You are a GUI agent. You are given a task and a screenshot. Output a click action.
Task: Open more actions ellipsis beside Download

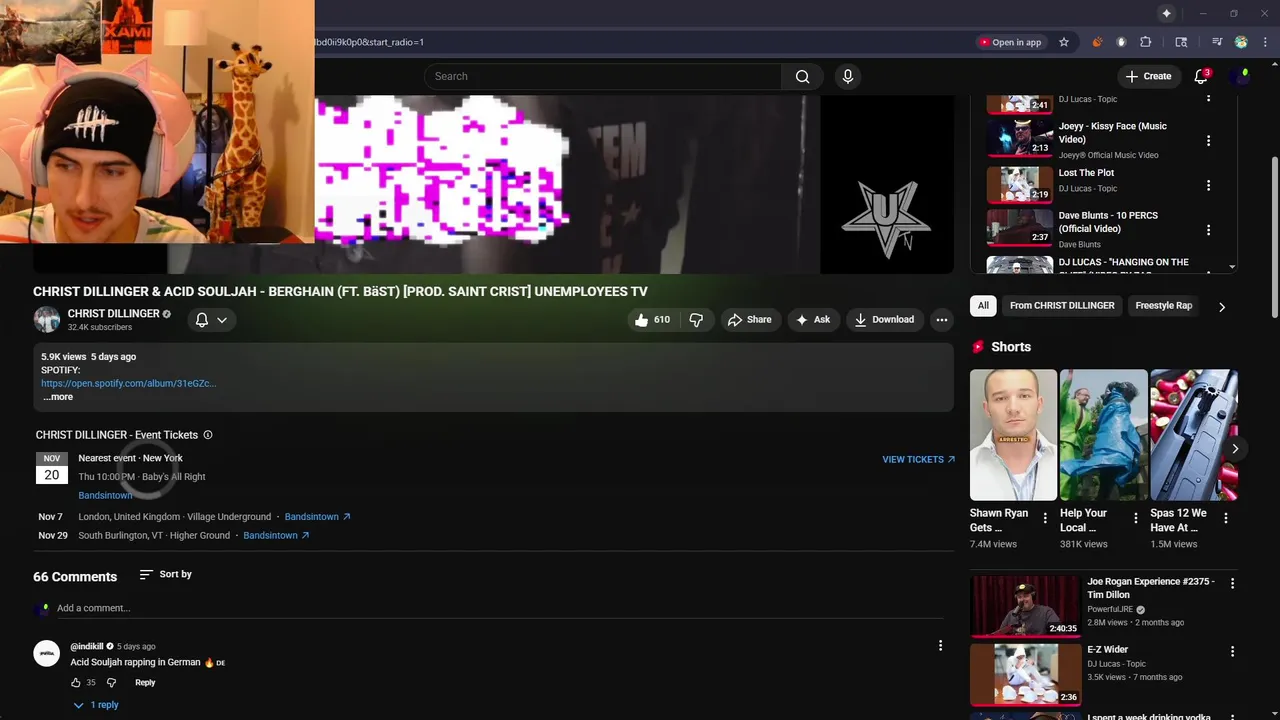pyautogui.click(x=942, y=320)
